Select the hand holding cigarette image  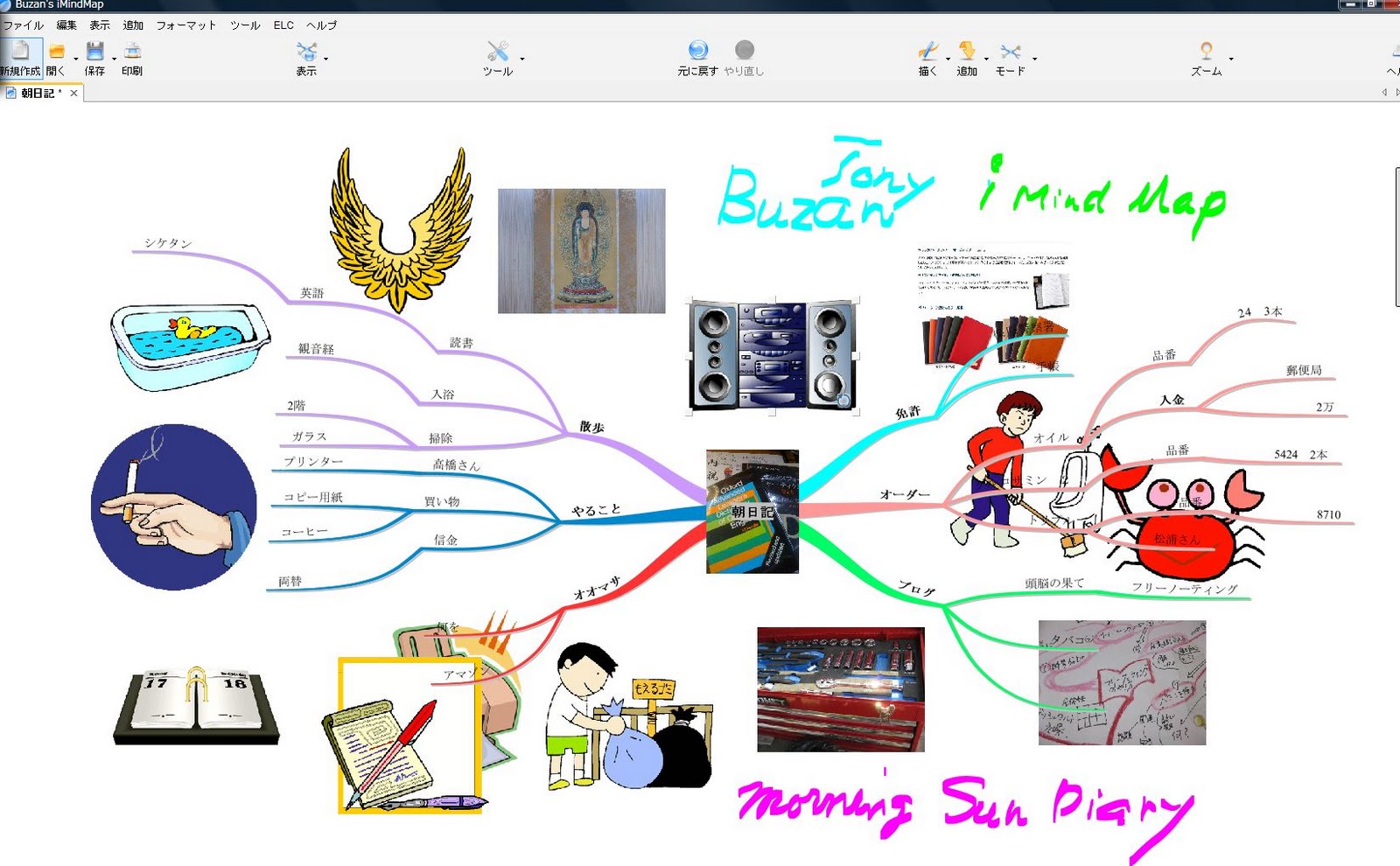174,507
